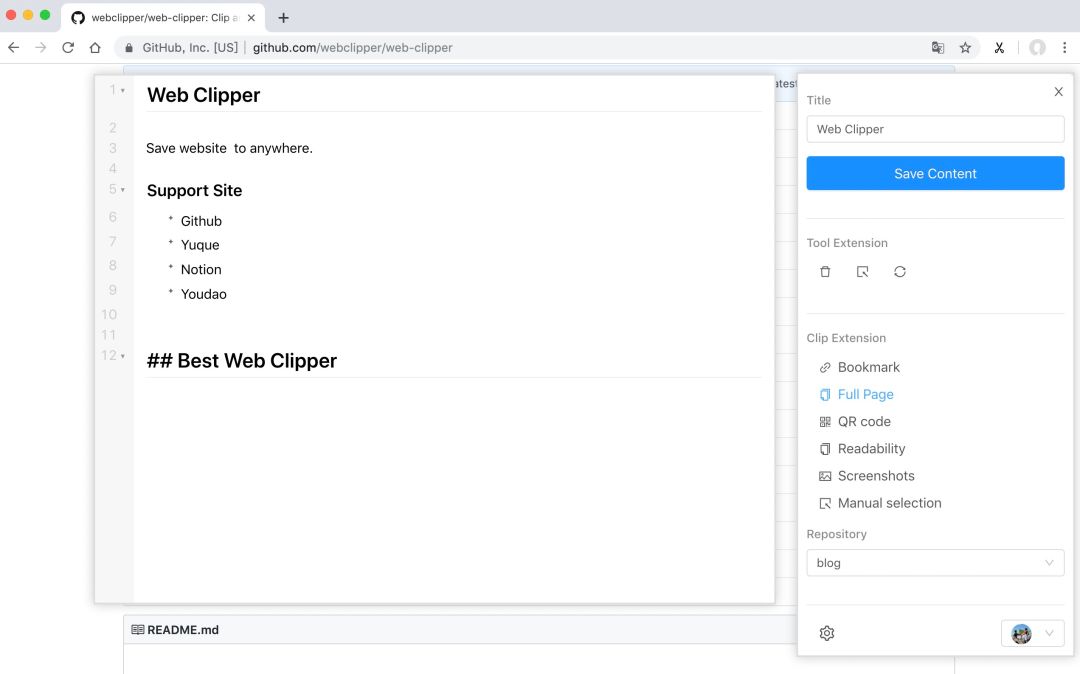1080x674 pixels.
Task: Go back in browser history
Action: coord(14,48)
